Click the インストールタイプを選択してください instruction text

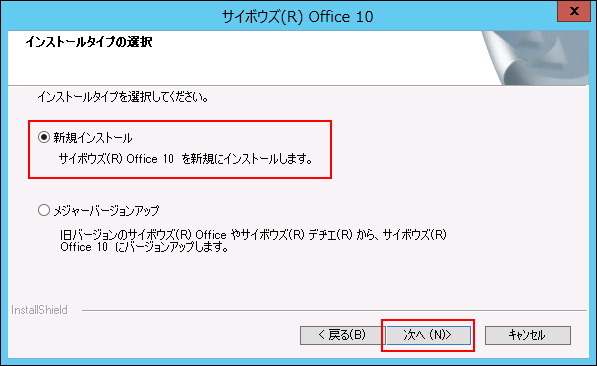[x=123, y=97]
